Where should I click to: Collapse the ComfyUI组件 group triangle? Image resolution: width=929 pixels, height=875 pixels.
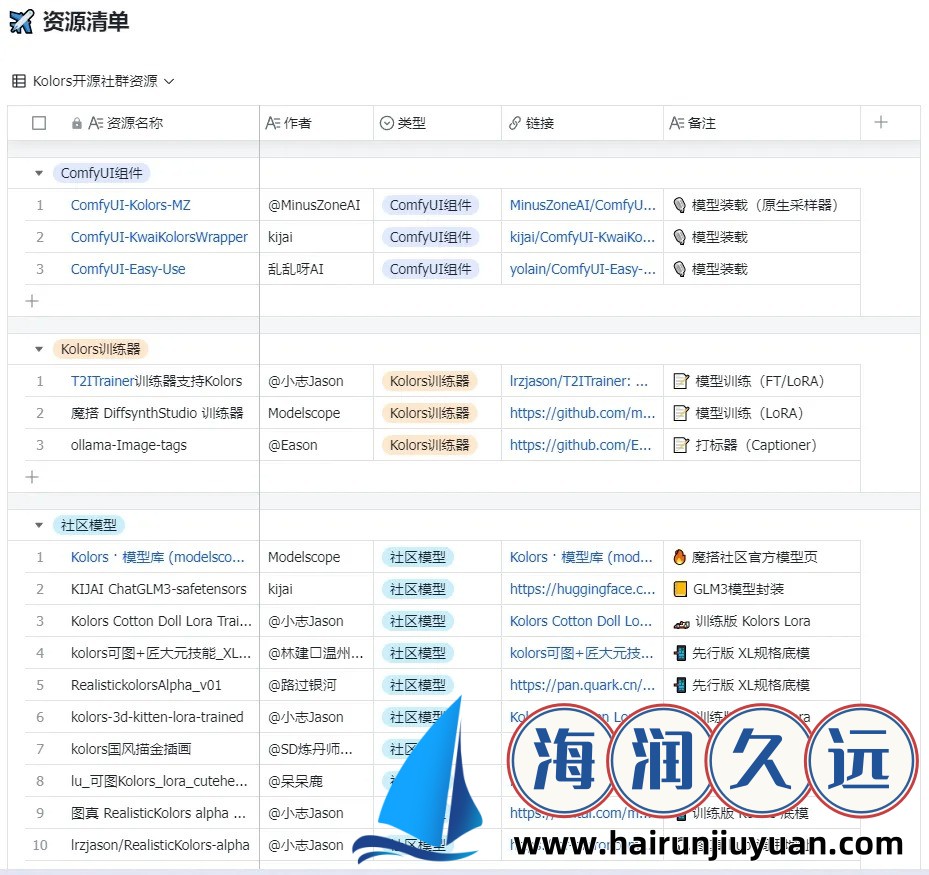point(39,174)
